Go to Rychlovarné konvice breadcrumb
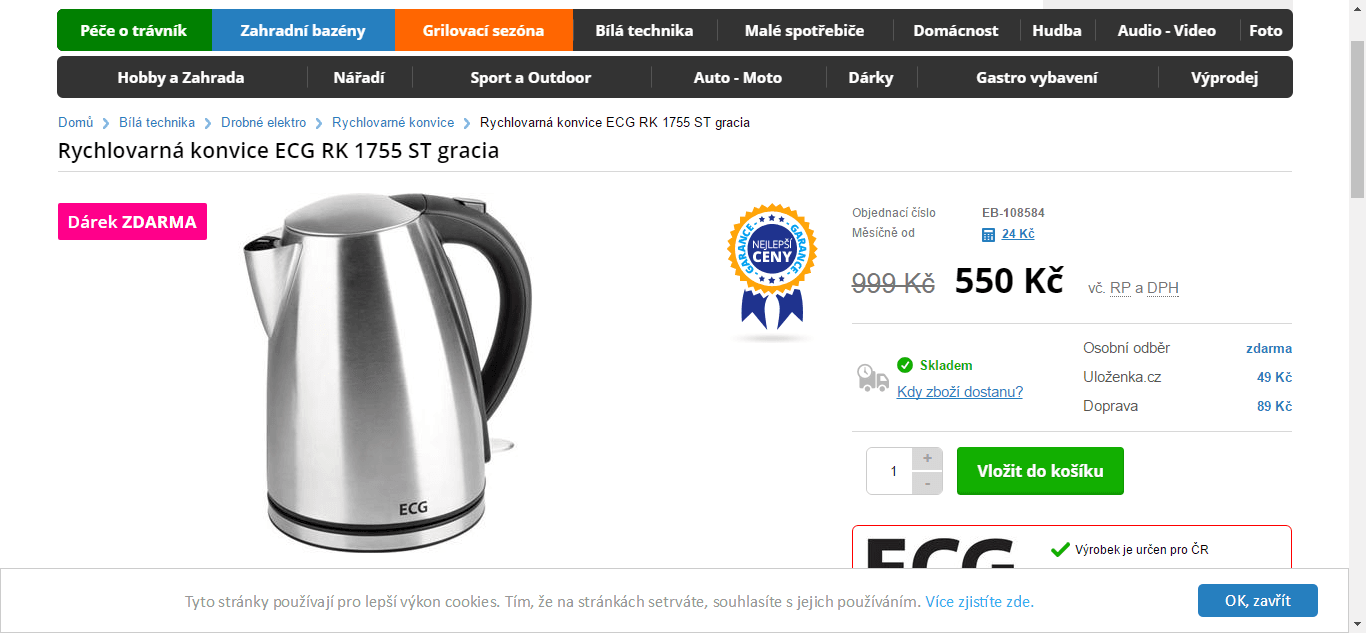This screenshot has height=633, width=1366. tap(393, 122)
